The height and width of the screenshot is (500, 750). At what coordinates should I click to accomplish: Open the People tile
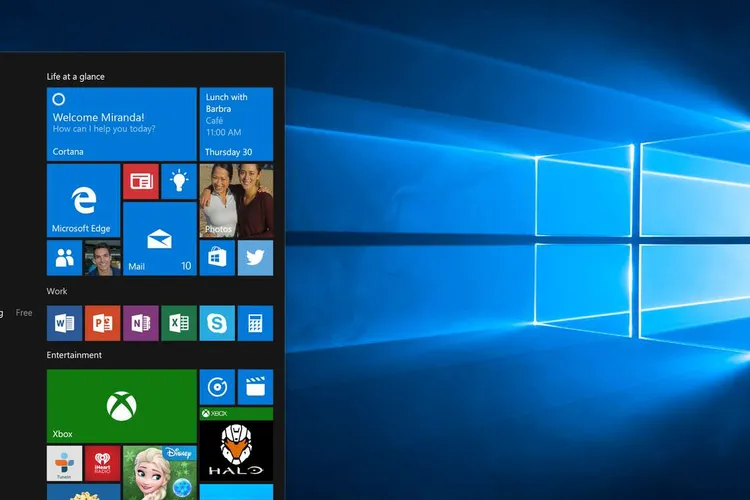coord(64,258)
